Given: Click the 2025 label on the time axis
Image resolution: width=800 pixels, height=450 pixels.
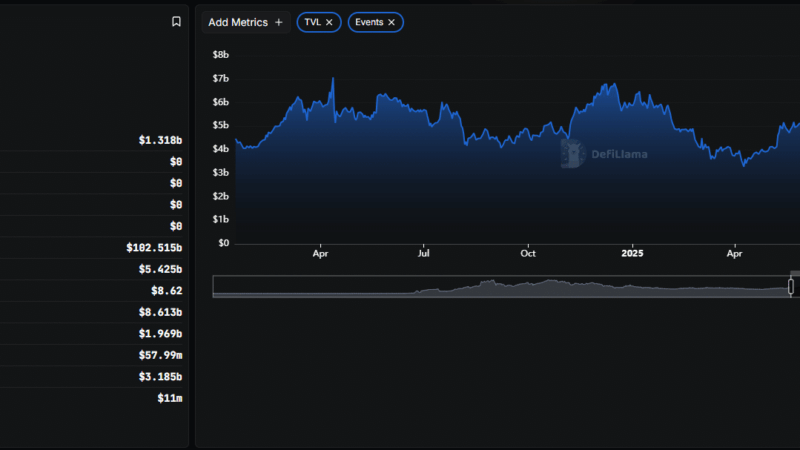Looking at the screenshot, I should click(631, 254).
